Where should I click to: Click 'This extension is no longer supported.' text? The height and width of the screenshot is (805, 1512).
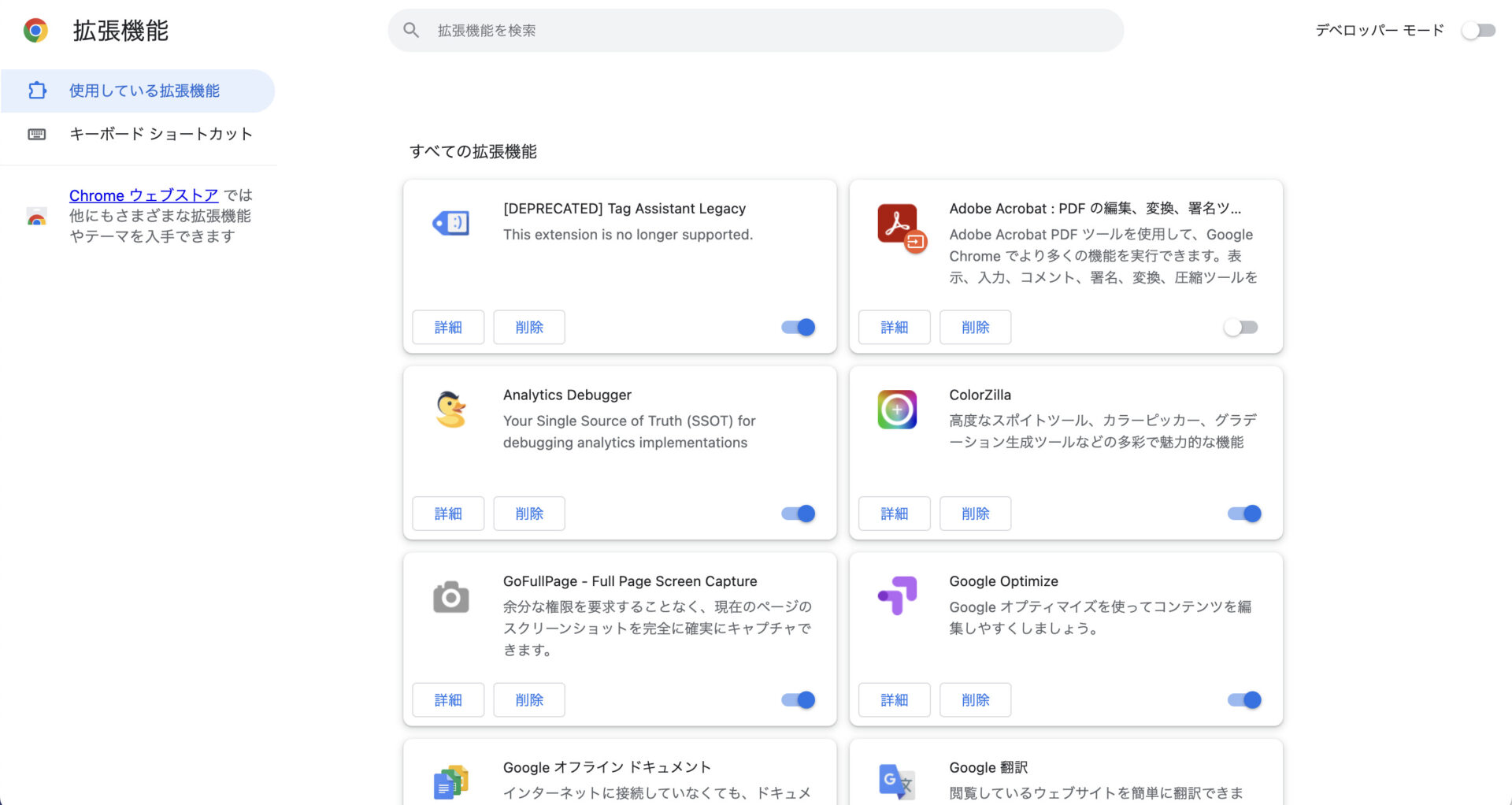(628, 235)
